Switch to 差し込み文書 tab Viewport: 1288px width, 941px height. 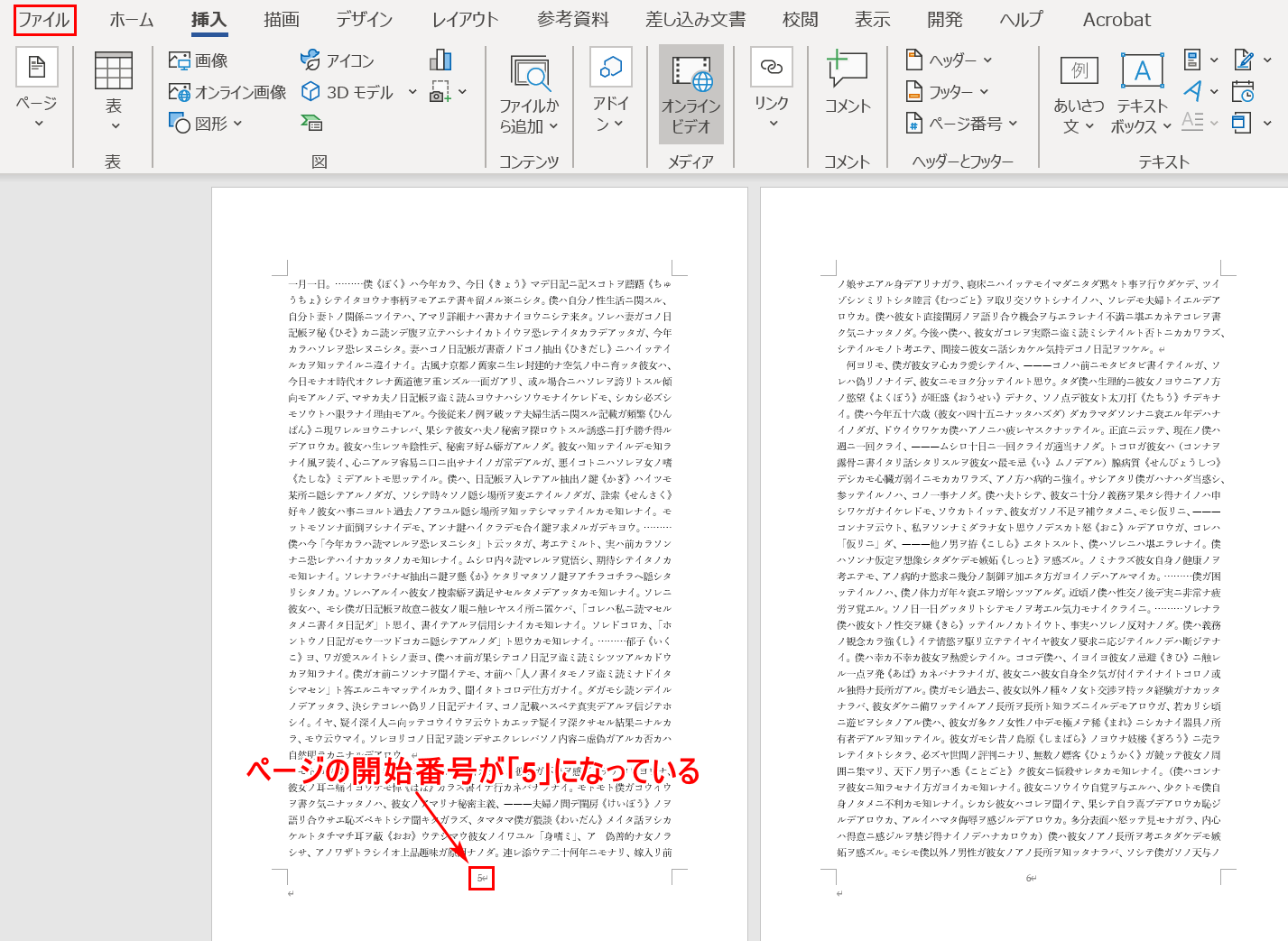[696, 20]
